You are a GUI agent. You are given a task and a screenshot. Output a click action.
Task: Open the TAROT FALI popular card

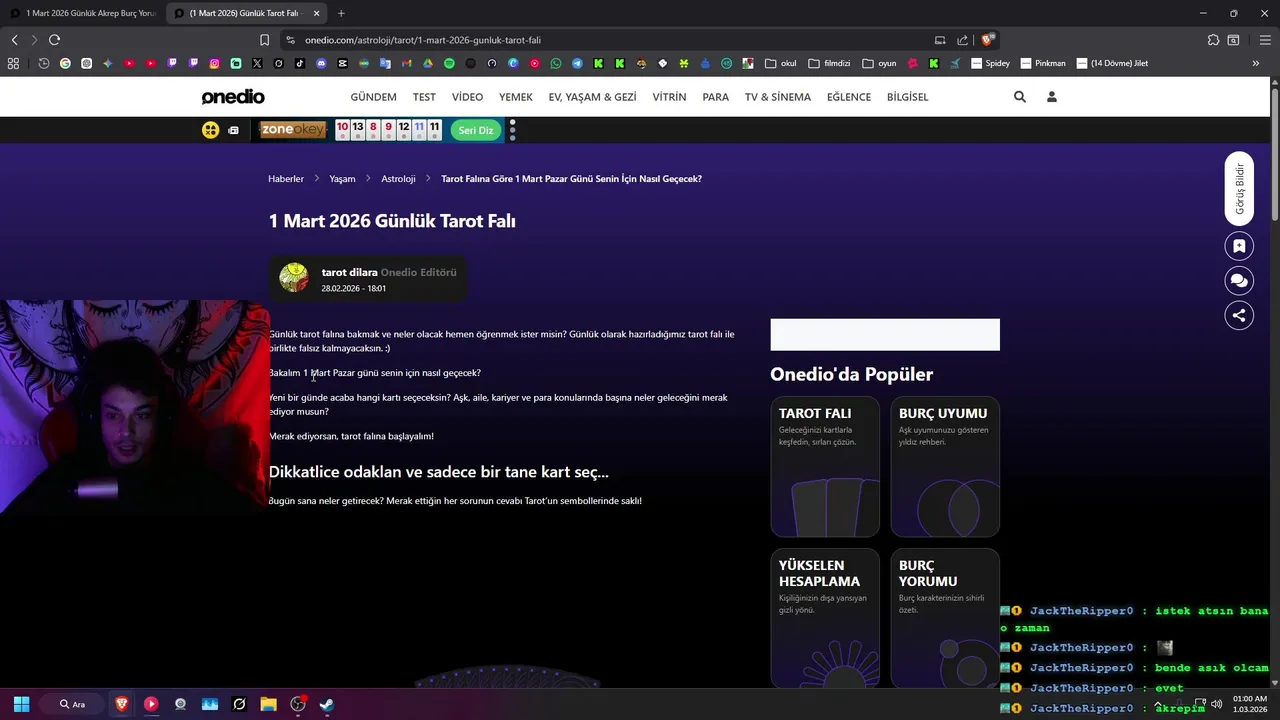coord(825,467)
